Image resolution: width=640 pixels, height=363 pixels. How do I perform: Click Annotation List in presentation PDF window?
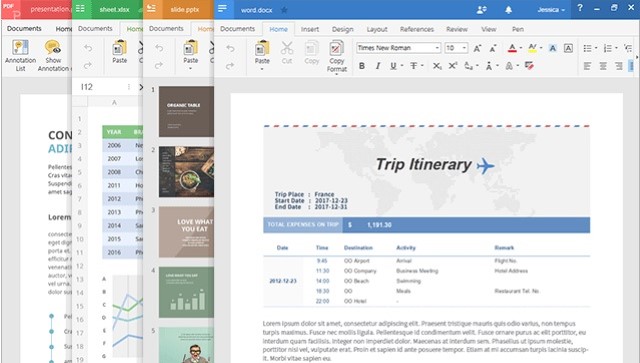[x=20, y=56]
